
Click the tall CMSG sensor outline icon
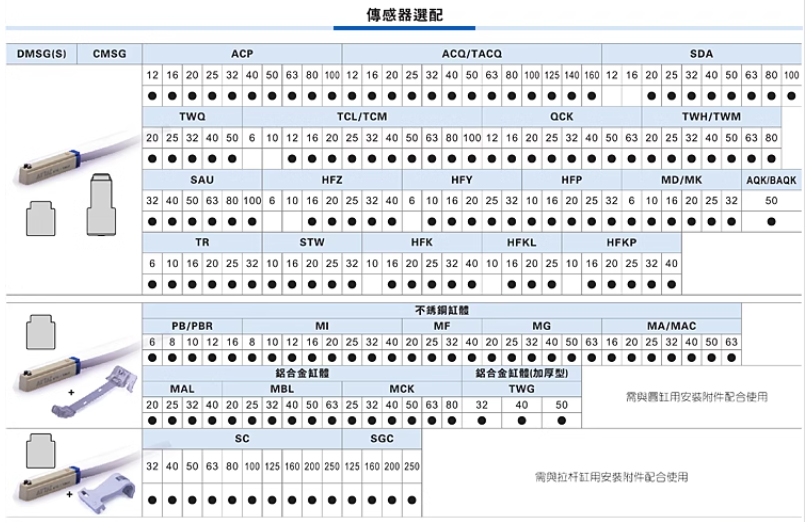[x=101, y=204]
